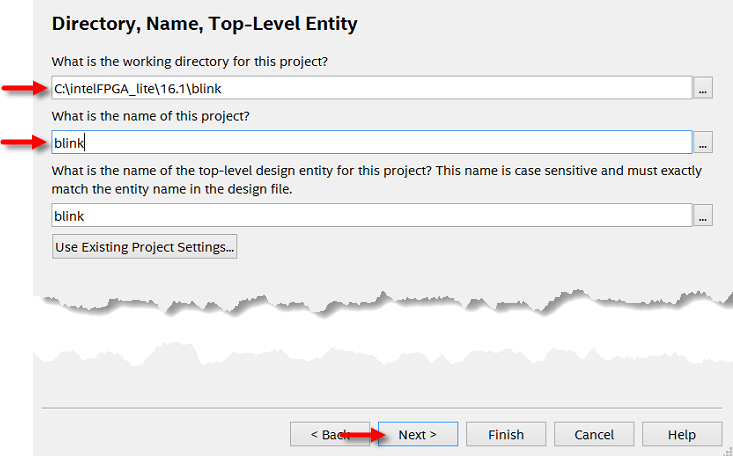Click Finish to complete the wizard
The image size is (733, 456).
click(506, 434)
